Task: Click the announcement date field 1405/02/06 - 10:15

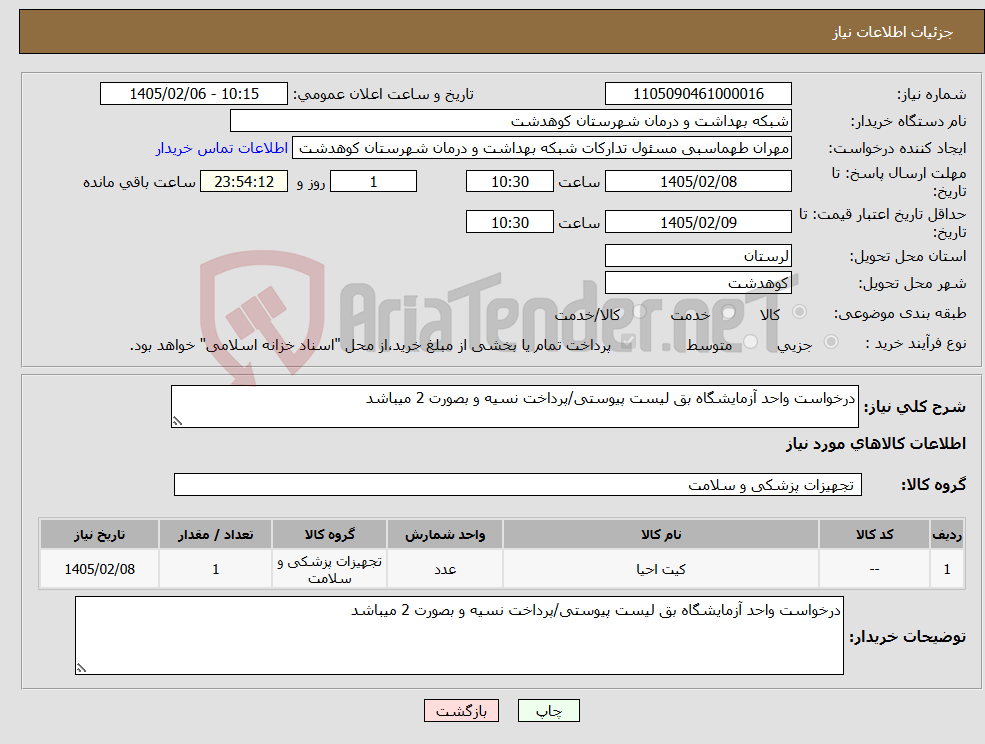Action: [x=193, y=94]
